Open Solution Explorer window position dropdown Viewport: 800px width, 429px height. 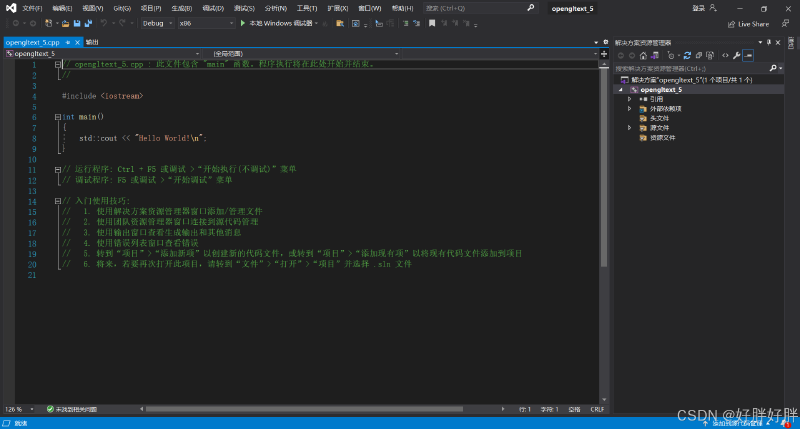(x=760, y=42)
